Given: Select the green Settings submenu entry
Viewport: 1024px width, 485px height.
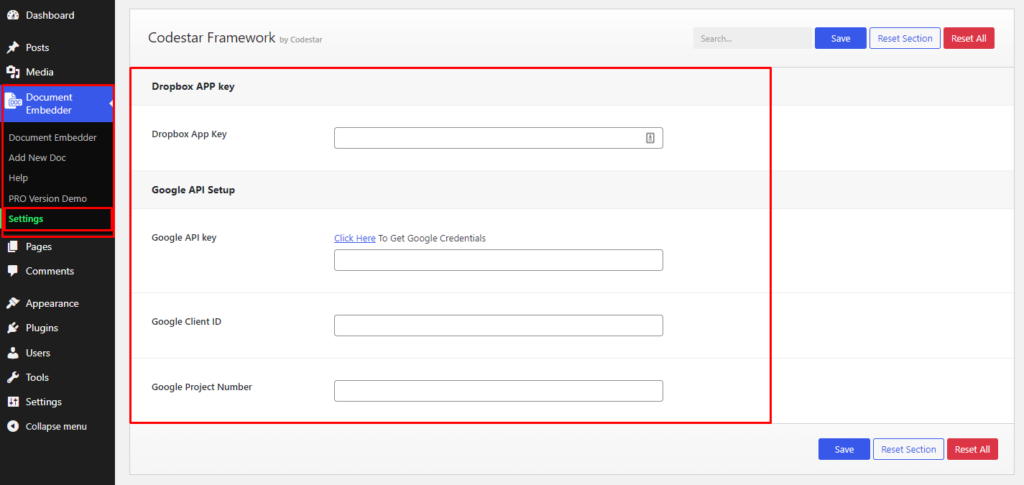Looking at the screenshot, I should pos(26,219).
